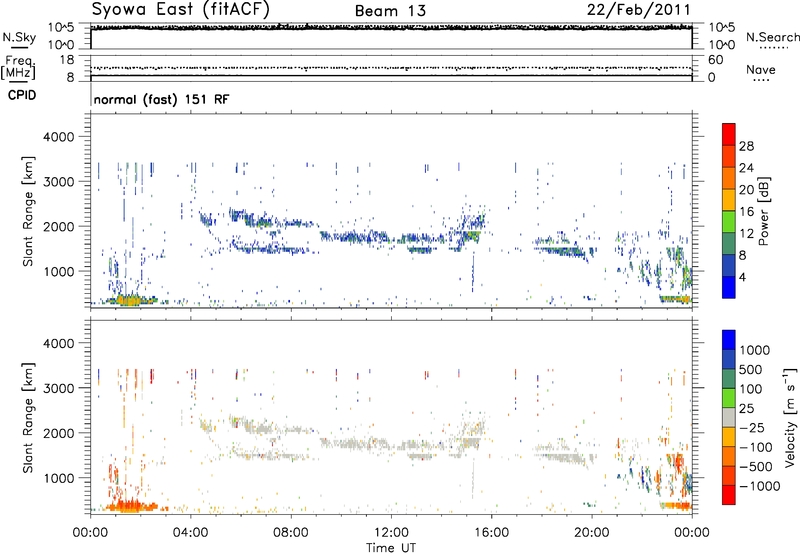Viewport: 800px width, 554px height.
Task: Select the 'CPID' row label
Action: [x=22, y=95]
